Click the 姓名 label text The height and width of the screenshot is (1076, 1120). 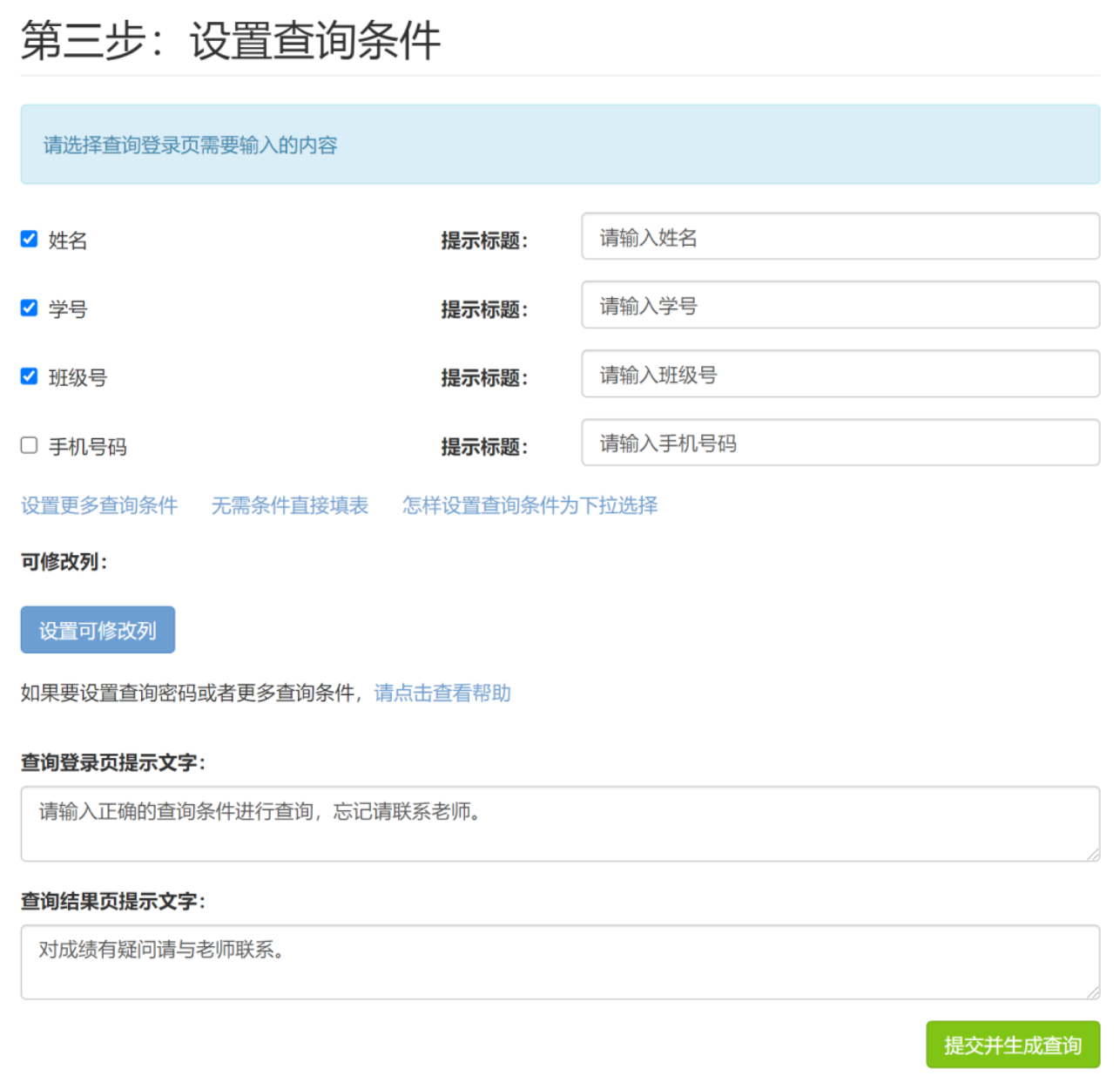(68, 240)
